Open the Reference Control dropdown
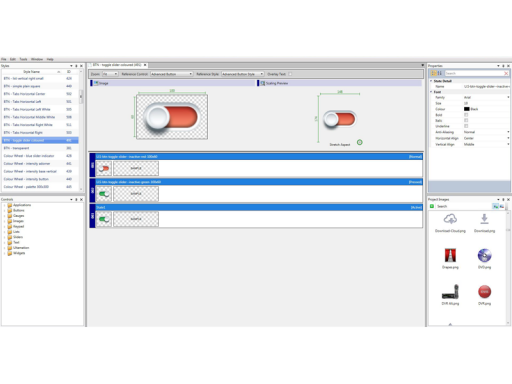512x384 pixels. (x=172, y=74)
